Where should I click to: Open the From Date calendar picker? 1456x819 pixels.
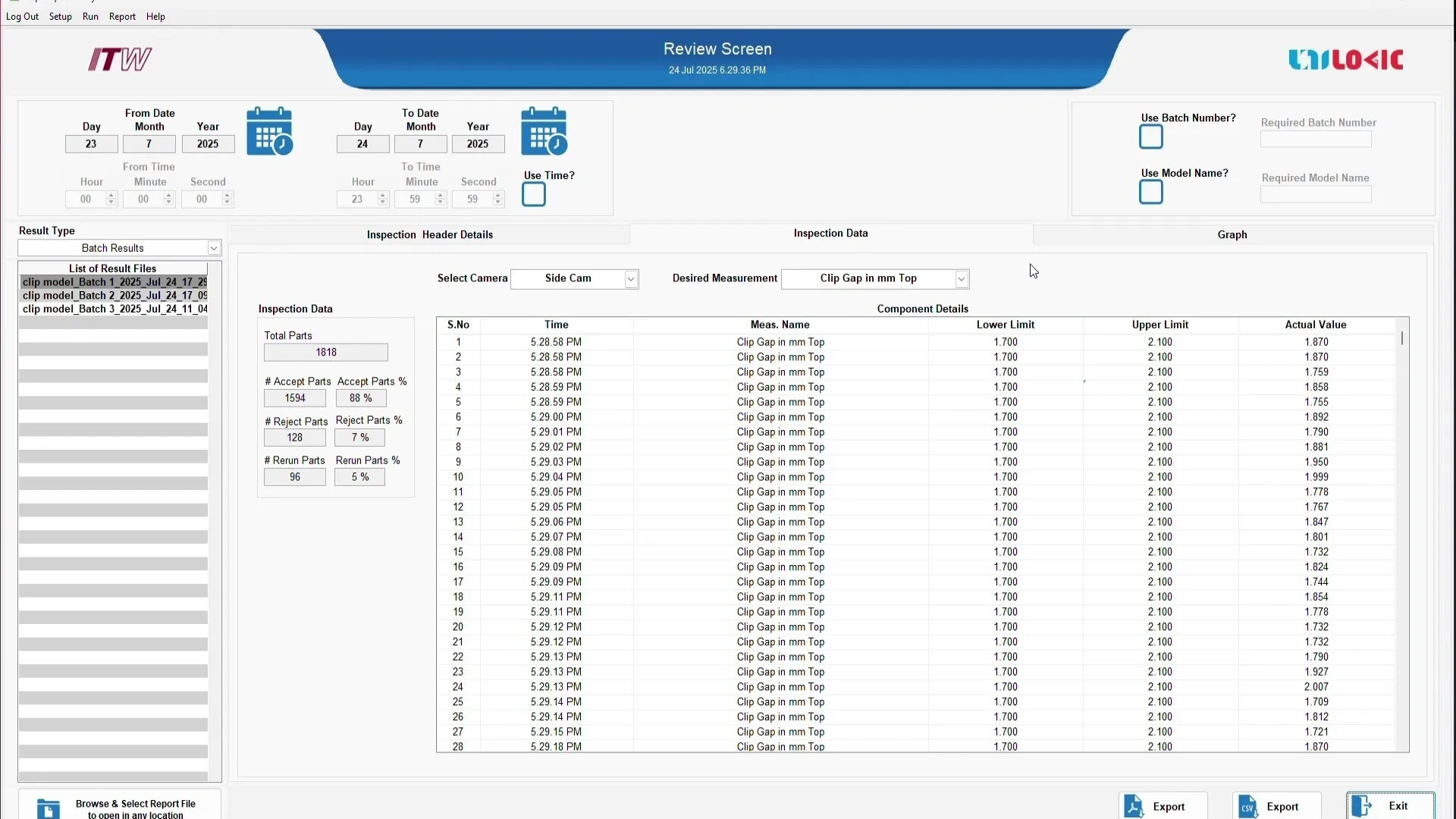(269, 130)
